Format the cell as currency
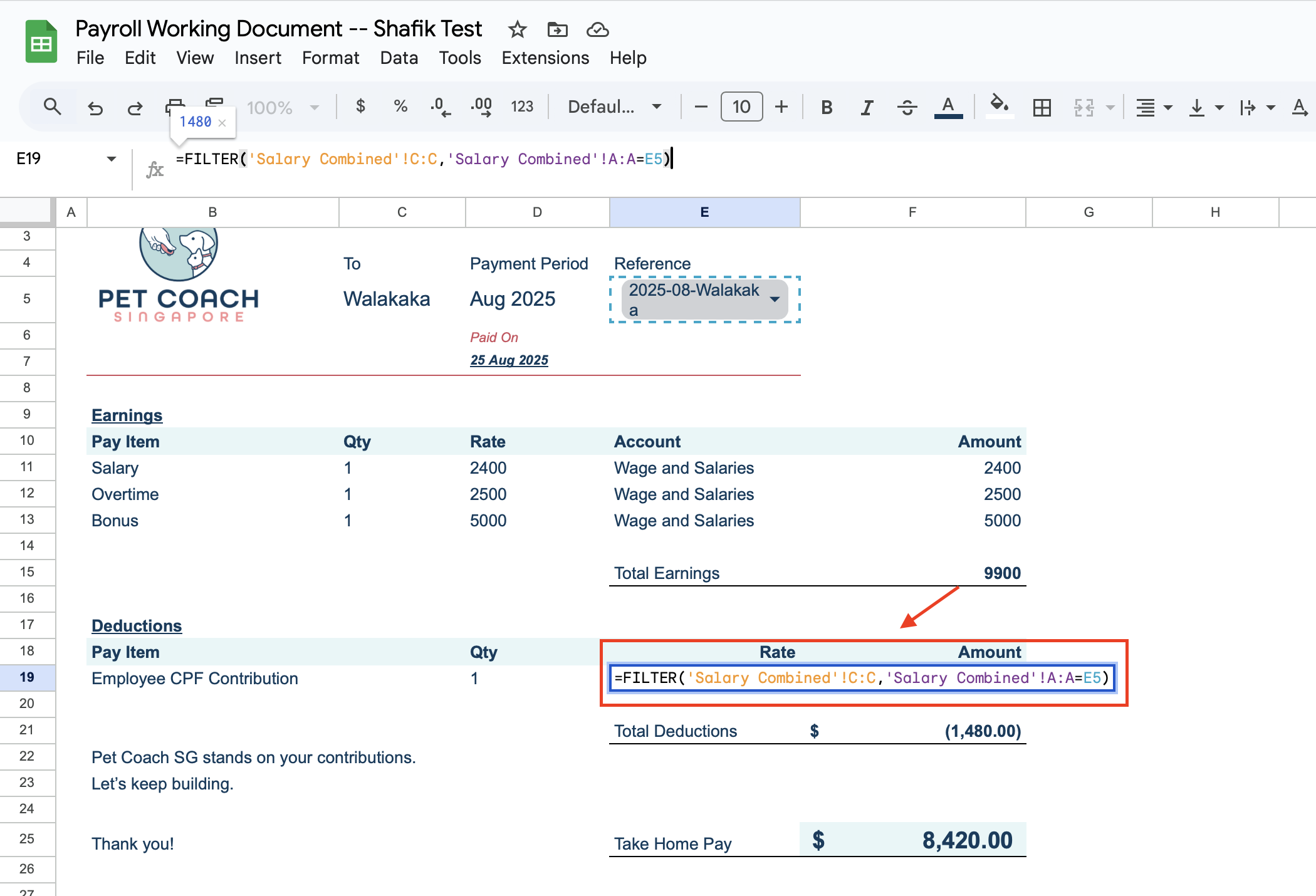This screenshot has height=896, width=1316. [x=360, y=107]
